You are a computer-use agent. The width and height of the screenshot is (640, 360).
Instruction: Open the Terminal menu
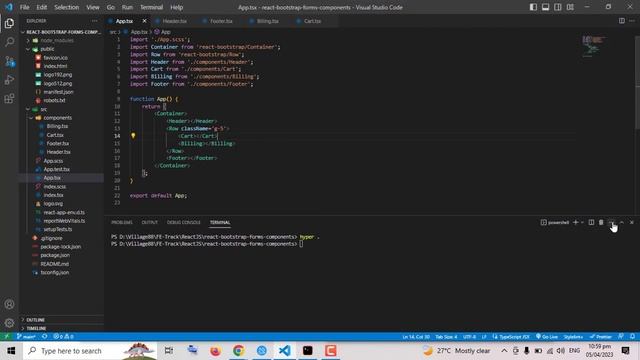[151, 7]
